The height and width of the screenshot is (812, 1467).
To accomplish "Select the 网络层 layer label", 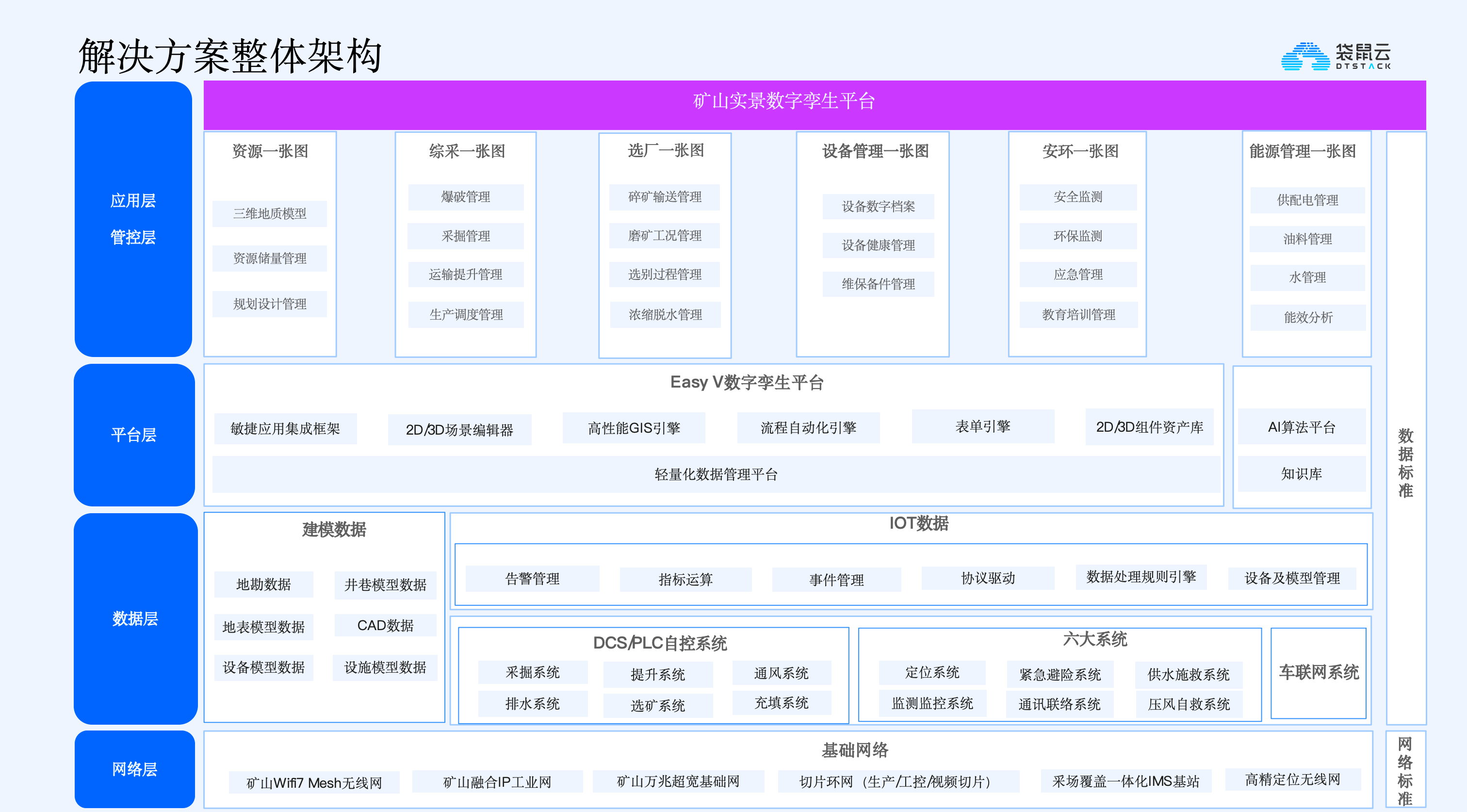I will click(x=134, y=769).
